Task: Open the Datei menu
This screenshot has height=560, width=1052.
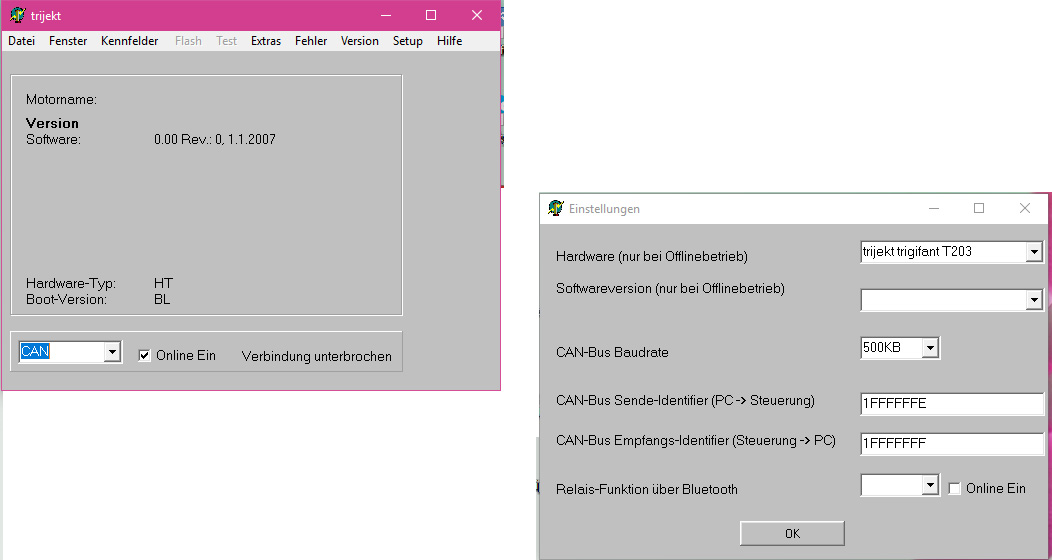Action: pos(21,41)
